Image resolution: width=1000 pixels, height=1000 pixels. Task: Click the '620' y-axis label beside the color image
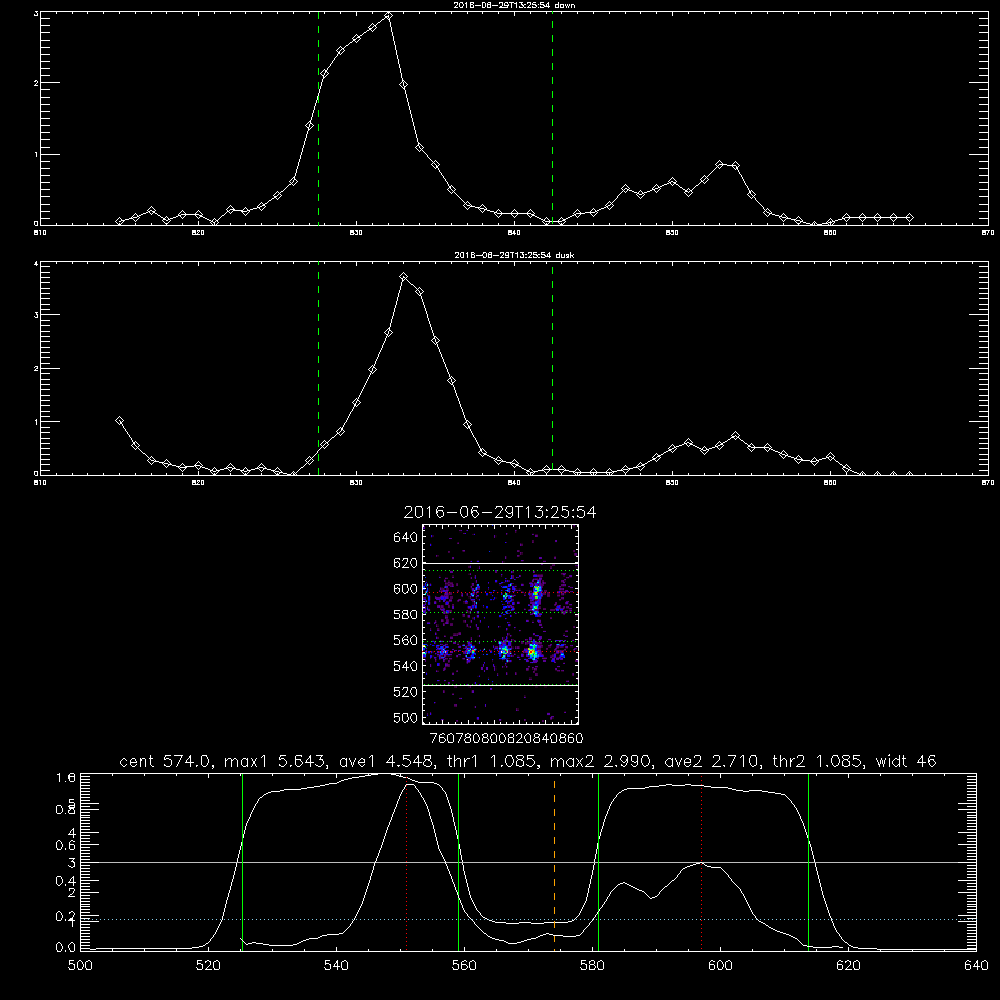pos(406,563)
